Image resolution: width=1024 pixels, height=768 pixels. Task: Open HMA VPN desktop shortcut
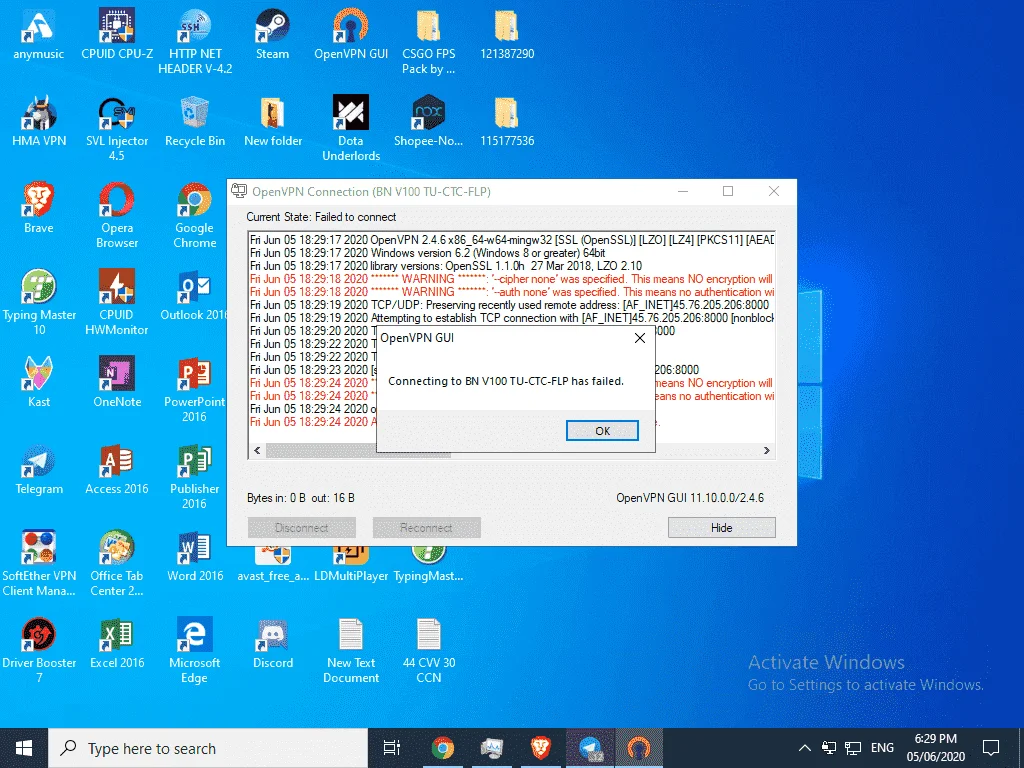pyautogui.click(x=39, y=123)
